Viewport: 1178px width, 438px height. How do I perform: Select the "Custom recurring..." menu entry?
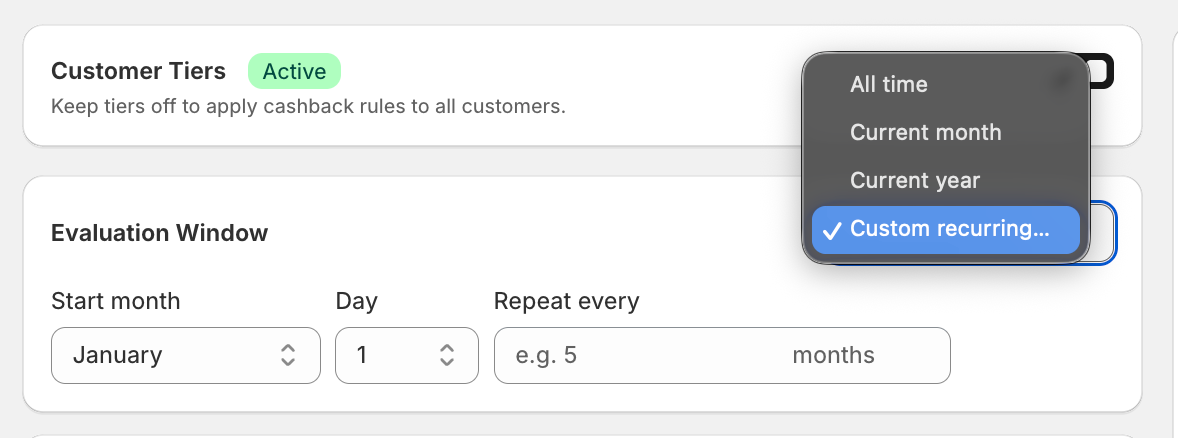948,229
